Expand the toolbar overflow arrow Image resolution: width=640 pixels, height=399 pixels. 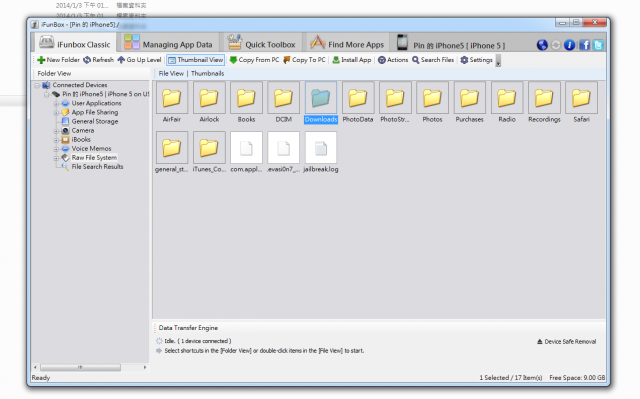tap(498, 61)
